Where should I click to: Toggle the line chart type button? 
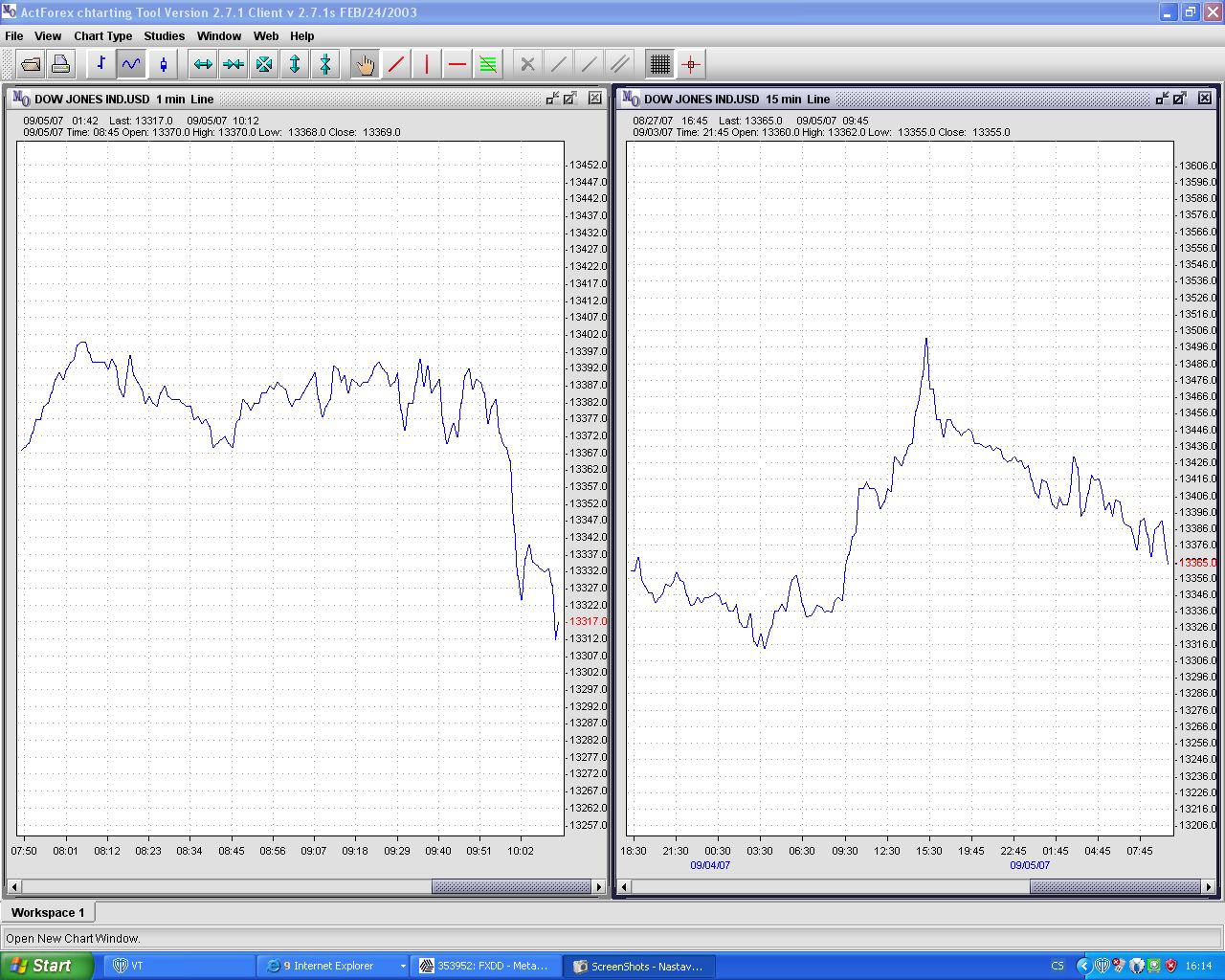click(x=131, y=64)
